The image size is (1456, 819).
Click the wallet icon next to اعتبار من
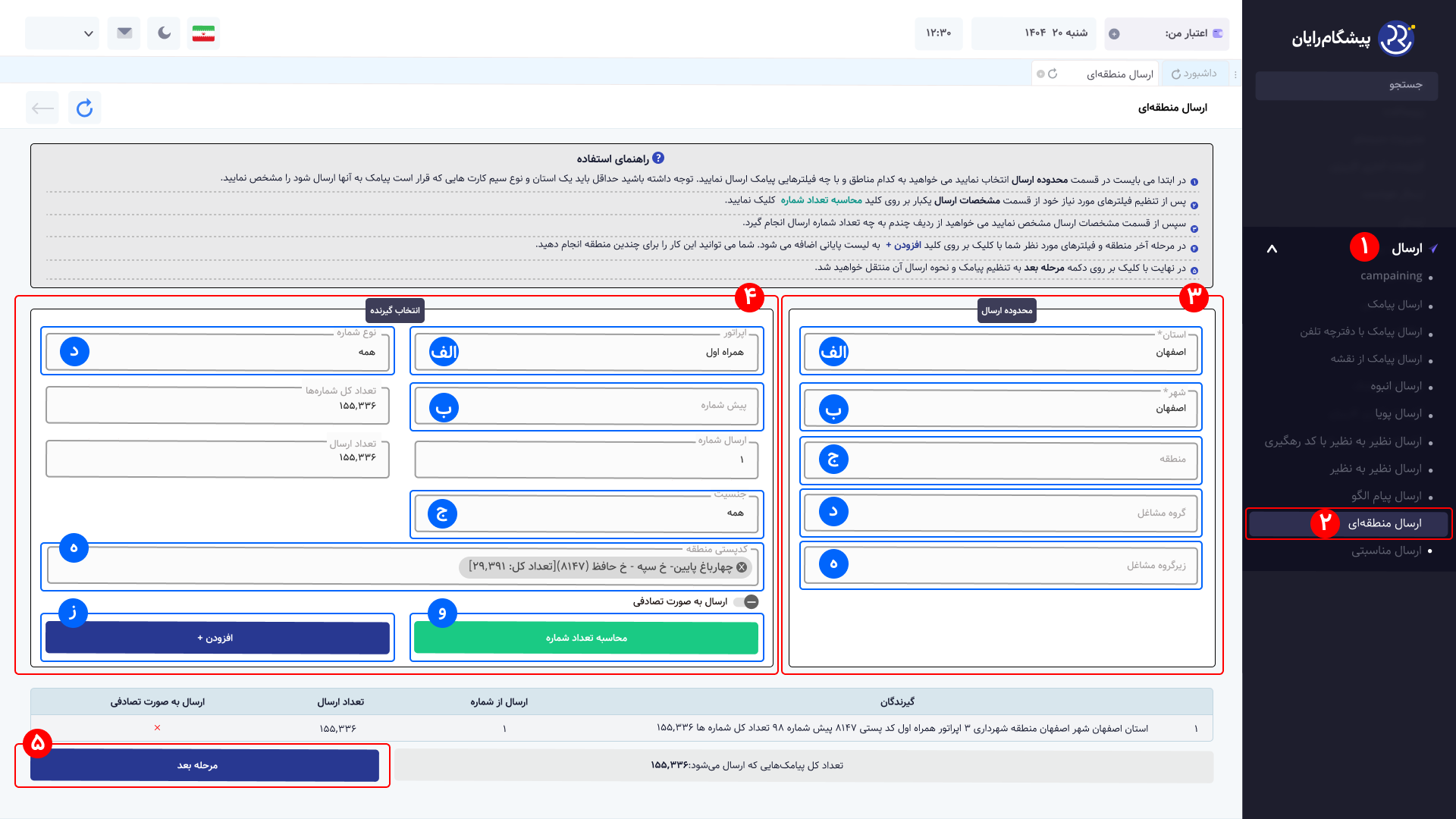click(1218, 33)
